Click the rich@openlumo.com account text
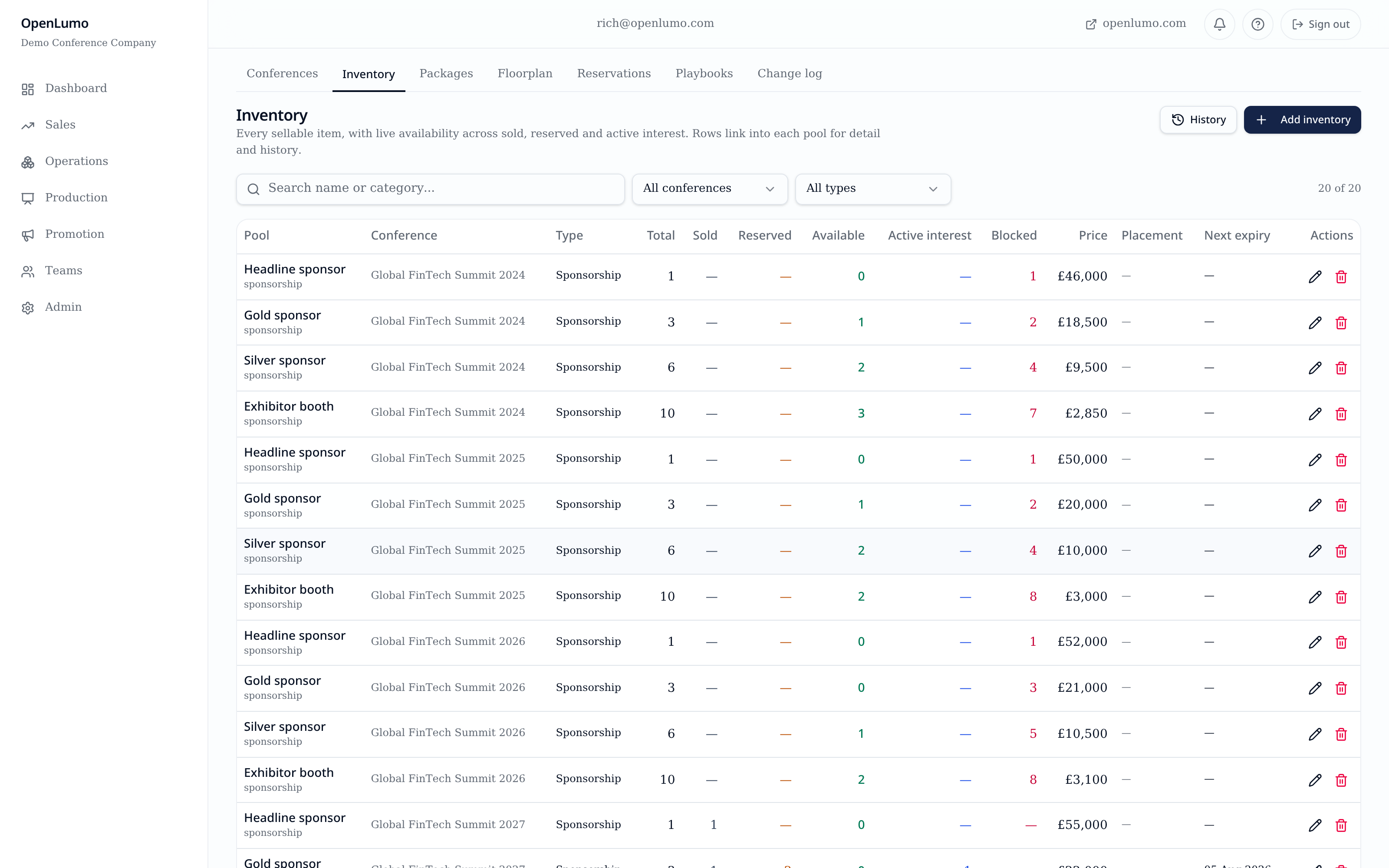This screenshot has height=868, width=1389. tap(655, 23)
